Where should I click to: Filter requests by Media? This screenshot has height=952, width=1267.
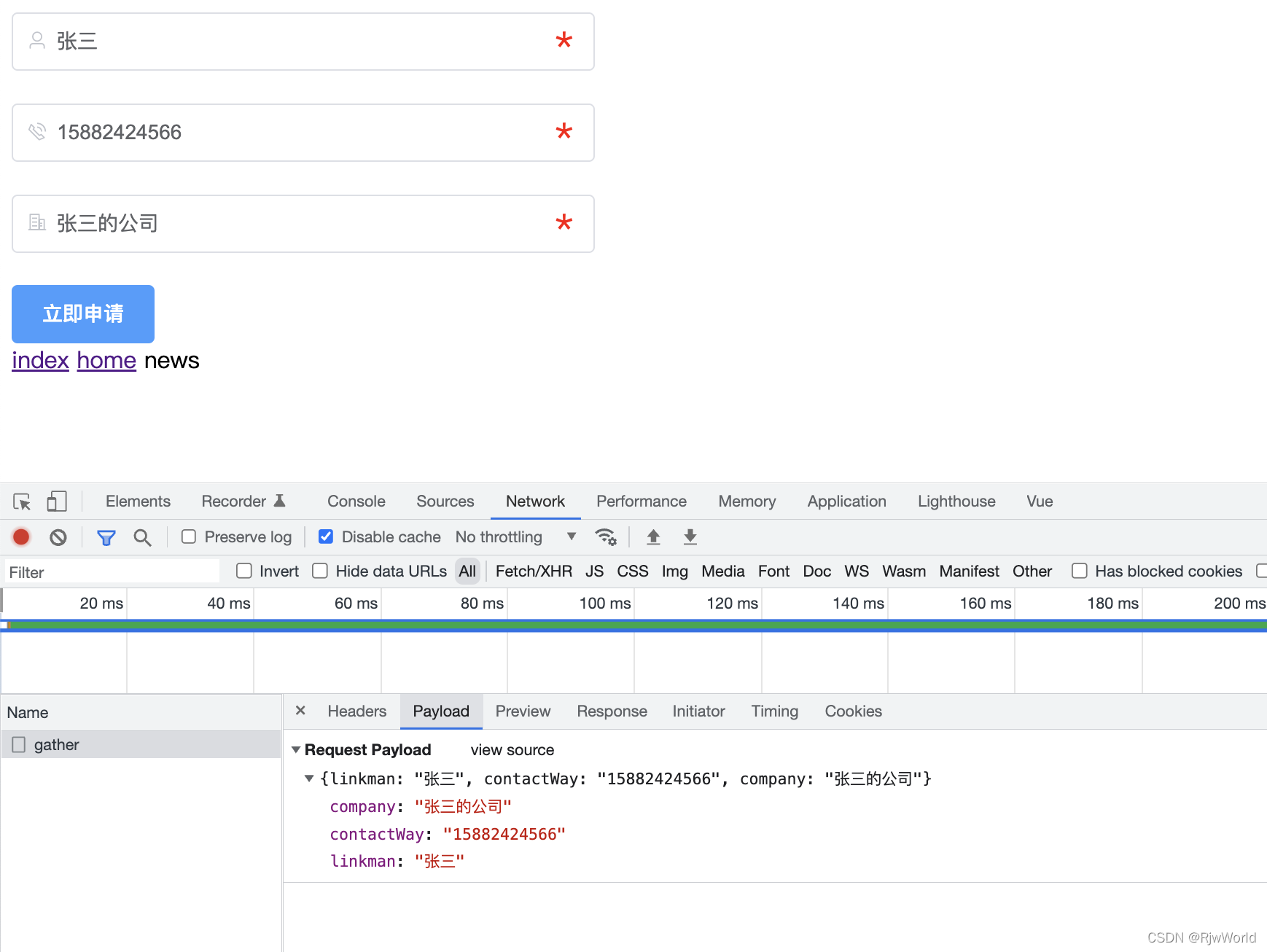(722, 571)
